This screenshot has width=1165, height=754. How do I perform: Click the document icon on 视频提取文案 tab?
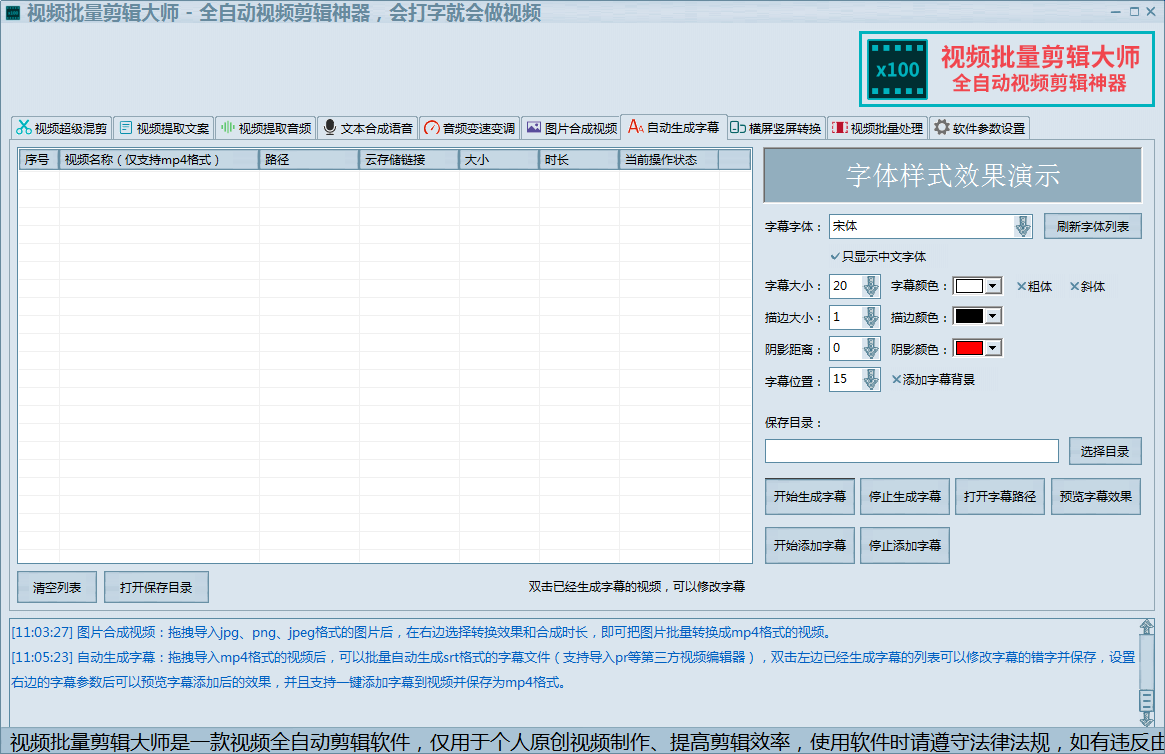click(x=126, y=128)
